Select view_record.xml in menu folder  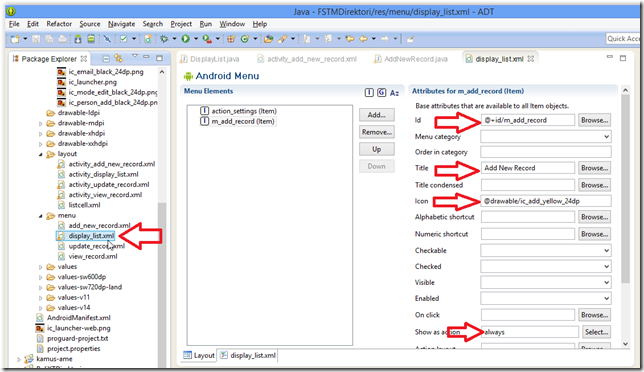[x=87, y=256]
